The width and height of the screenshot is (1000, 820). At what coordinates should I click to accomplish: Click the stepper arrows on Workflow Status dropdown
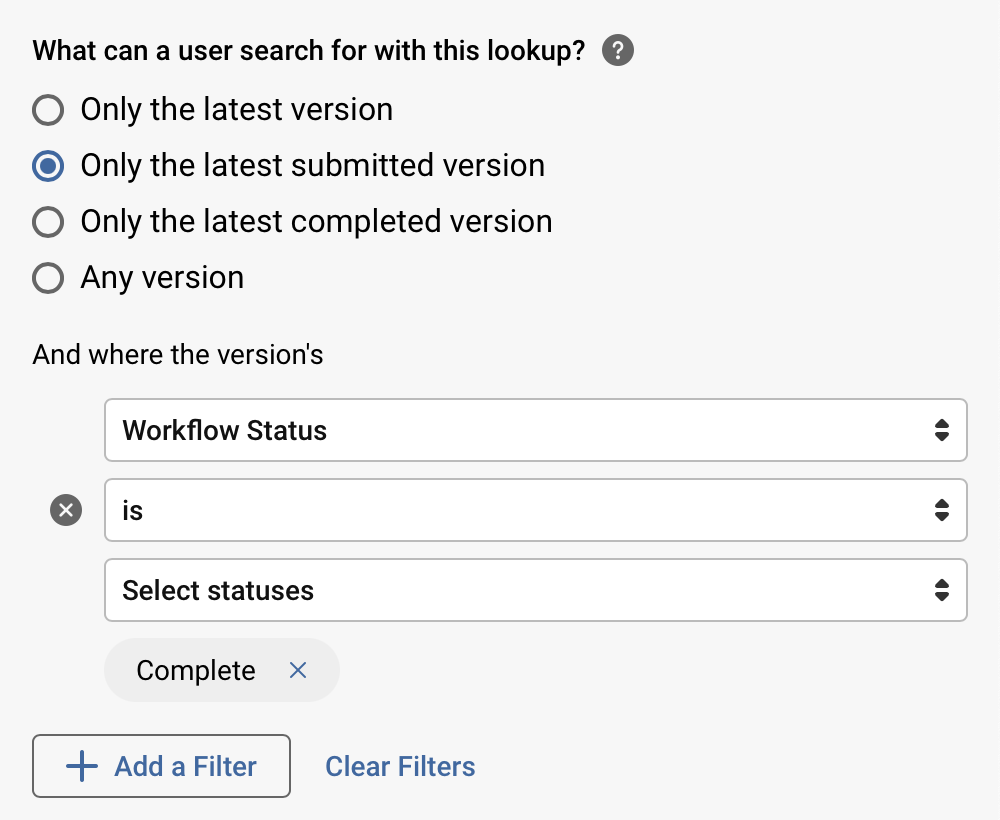[941, 430]
